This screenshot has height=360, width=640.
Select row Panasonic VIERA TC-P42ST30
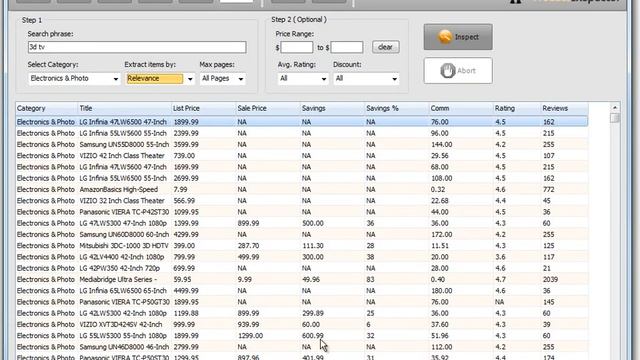[x=302, y=212]
